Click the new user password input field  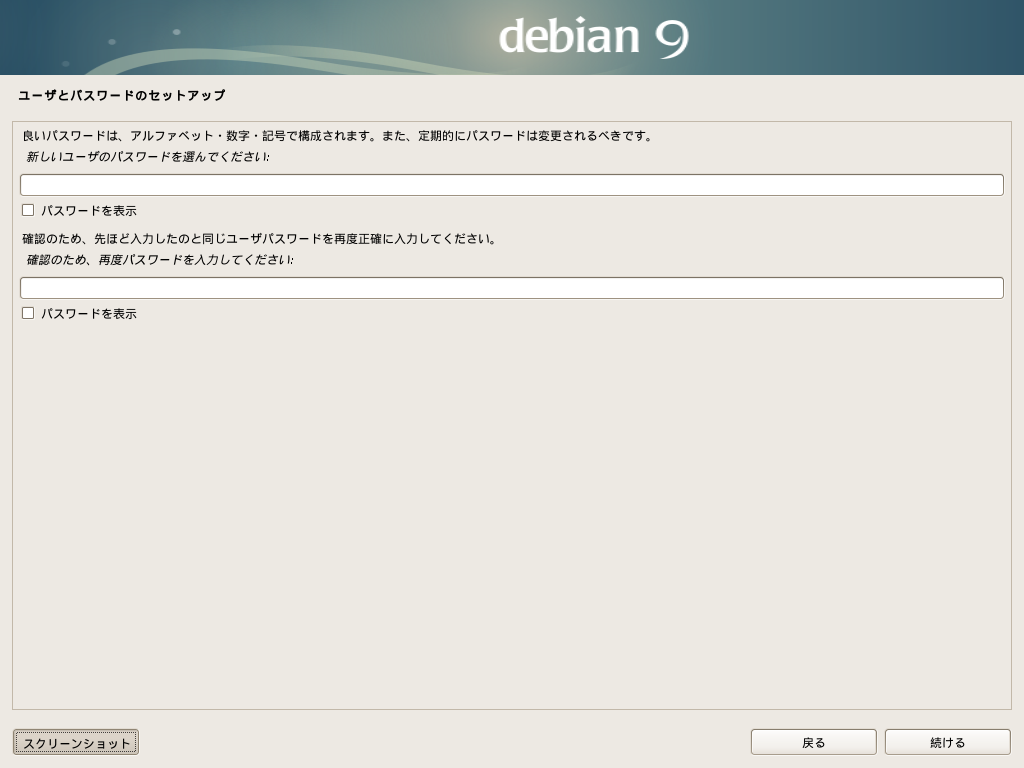(x=511, y=185)
